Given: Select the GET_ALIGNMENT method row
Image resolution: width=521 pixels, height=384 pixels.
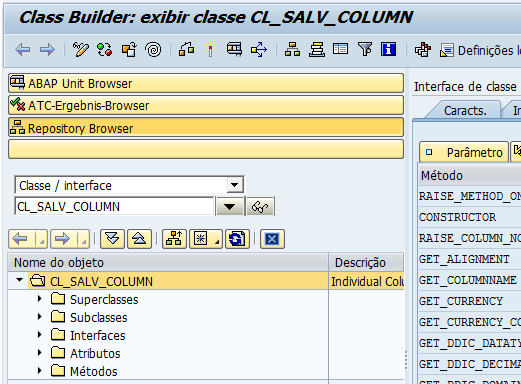Looking at the screenshot, I should point(470,259).
